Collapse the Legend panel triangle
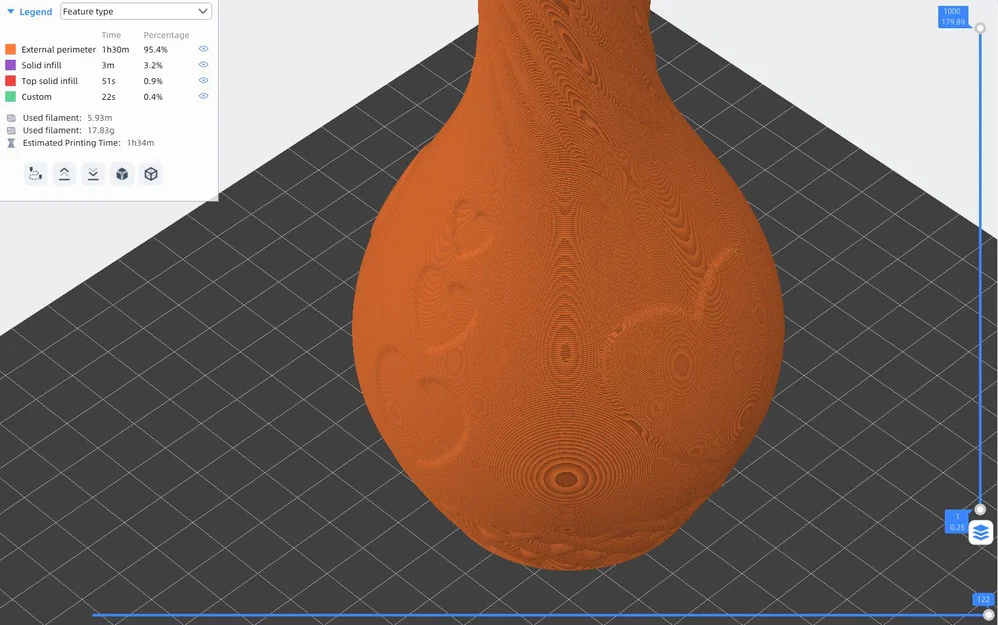 pos(10,11)
